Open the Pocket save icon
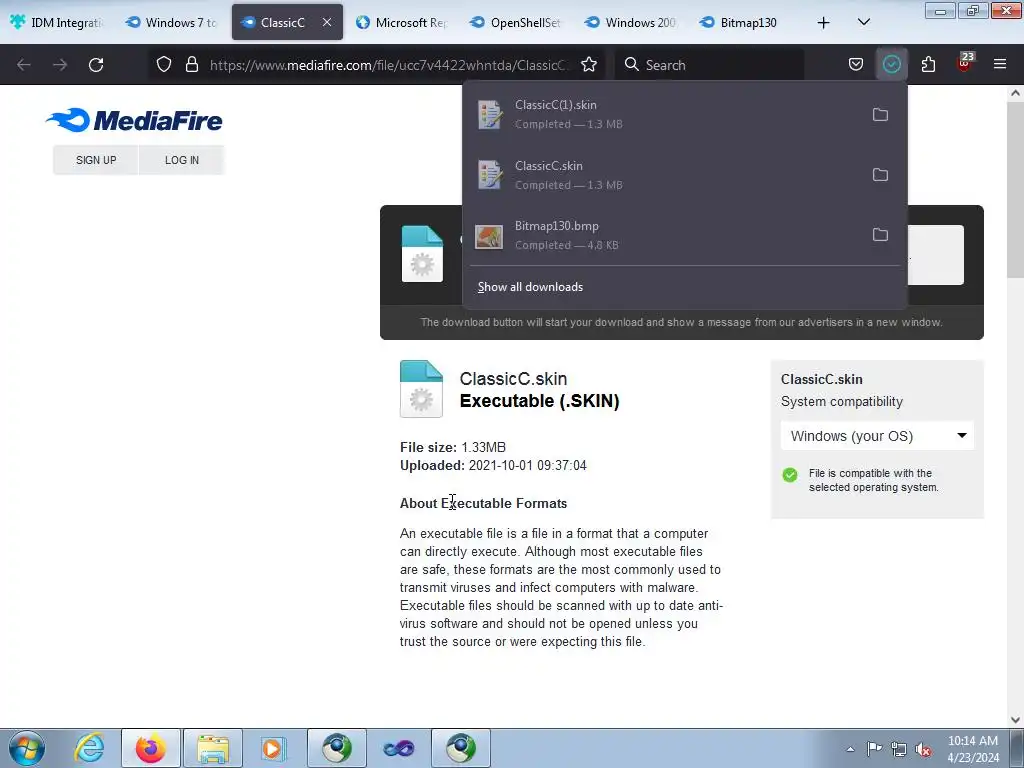 tap(856, 65)
